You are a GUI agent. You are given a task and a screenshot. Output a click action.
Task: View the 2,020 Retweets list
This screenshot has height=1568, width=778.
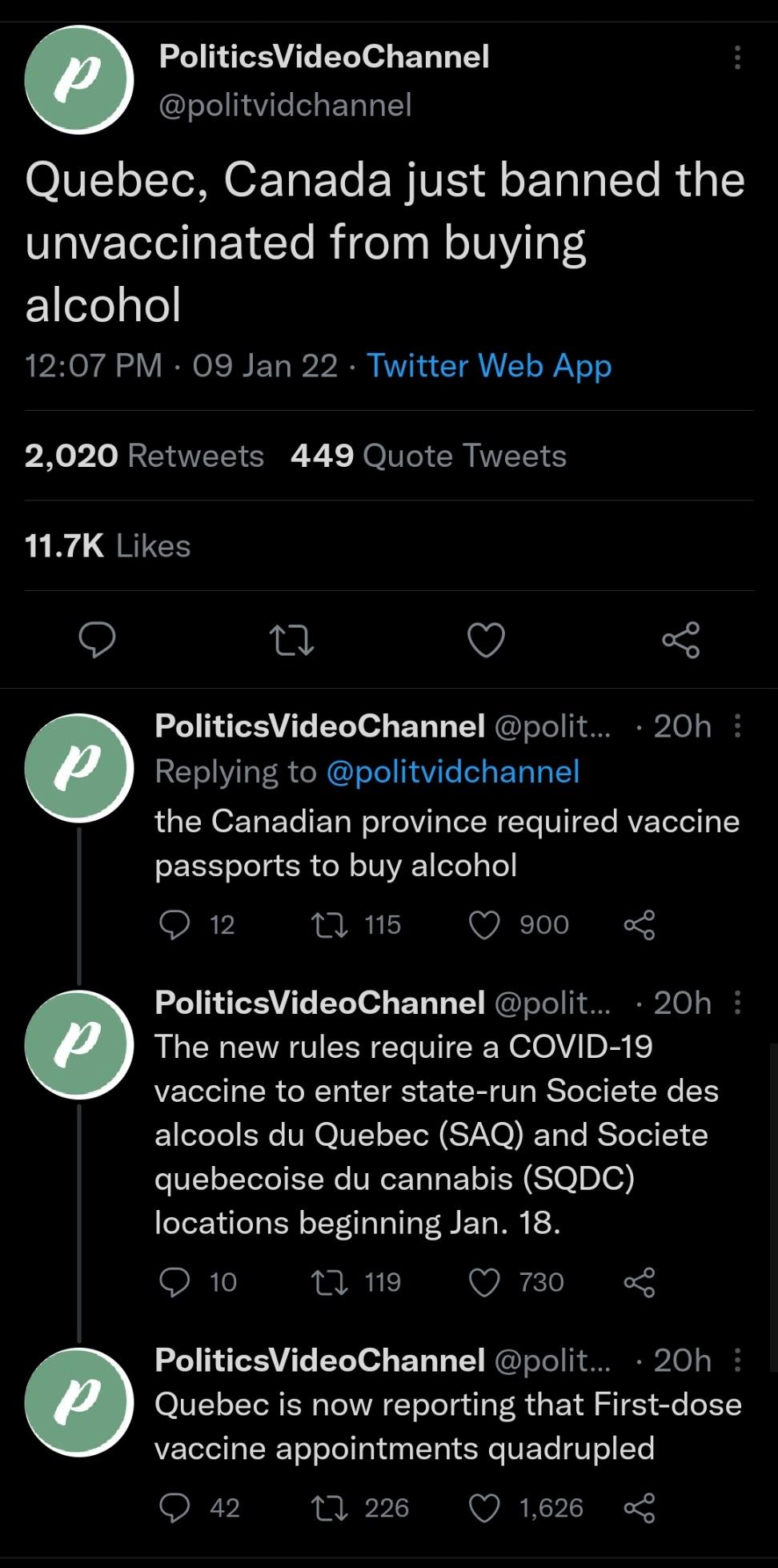pos(144,456)
